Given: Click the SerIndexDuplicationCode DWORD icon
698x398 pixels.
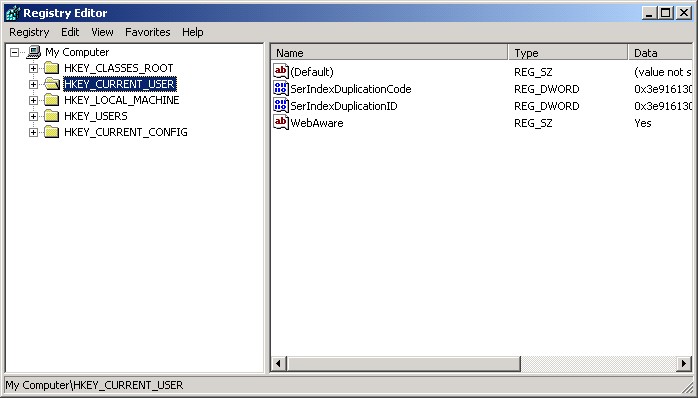Looking at the screenshot, I should (x=281, y=89).
